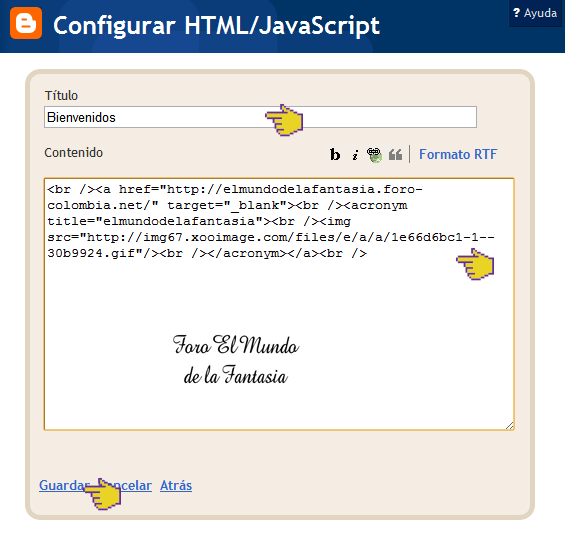Switch the editor to Formato RTF
565x553 pixels.
458,154
